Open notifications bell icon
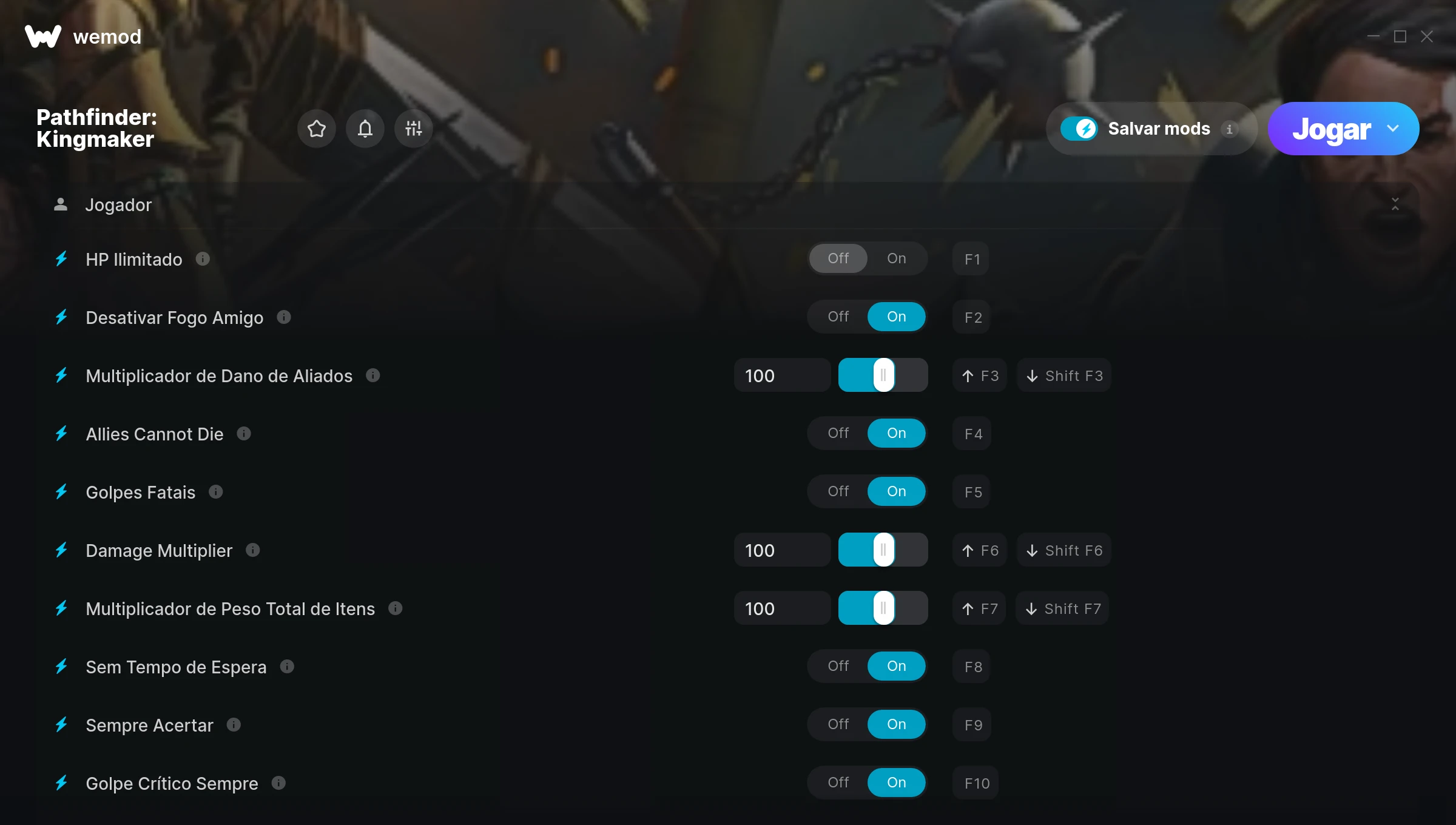The width and height of the screenshot is (1456, 825). [365, 129]
